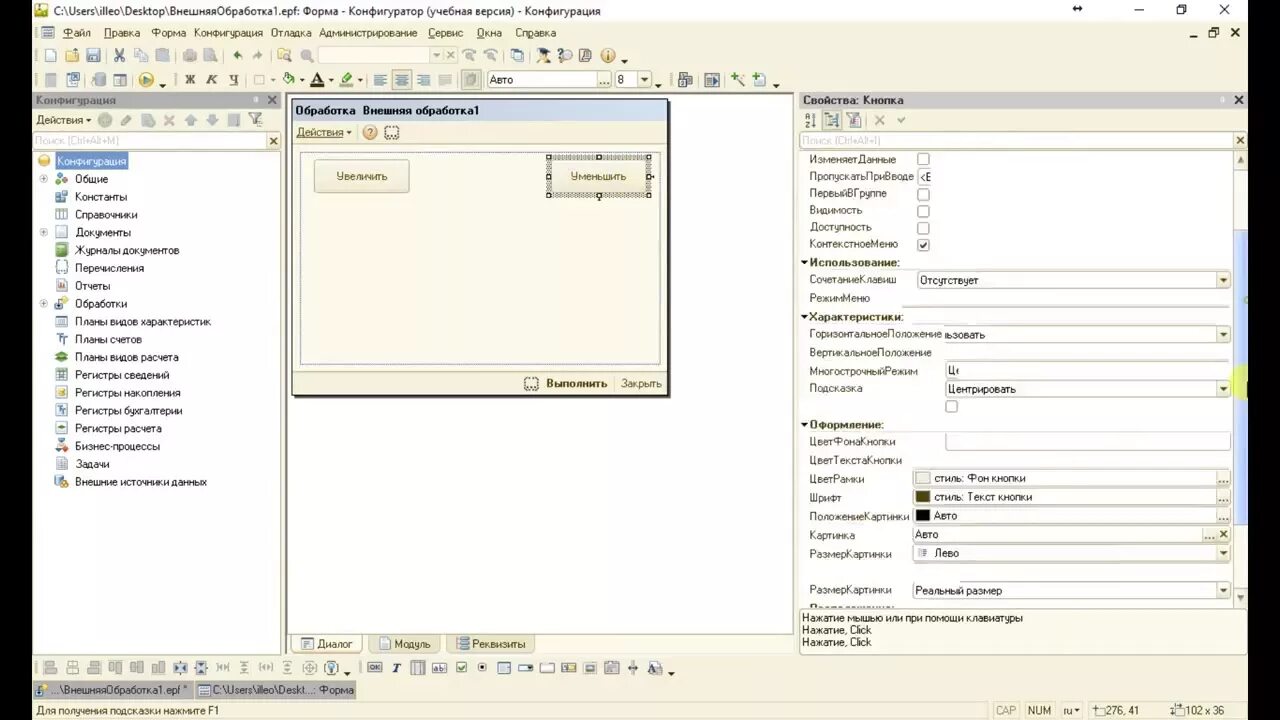Image resolution: width=1280 pixels, height=720 pixels.
Task: Uncheck the КонтекстноеМеню checkbox
Action: (x=923, y=245)
